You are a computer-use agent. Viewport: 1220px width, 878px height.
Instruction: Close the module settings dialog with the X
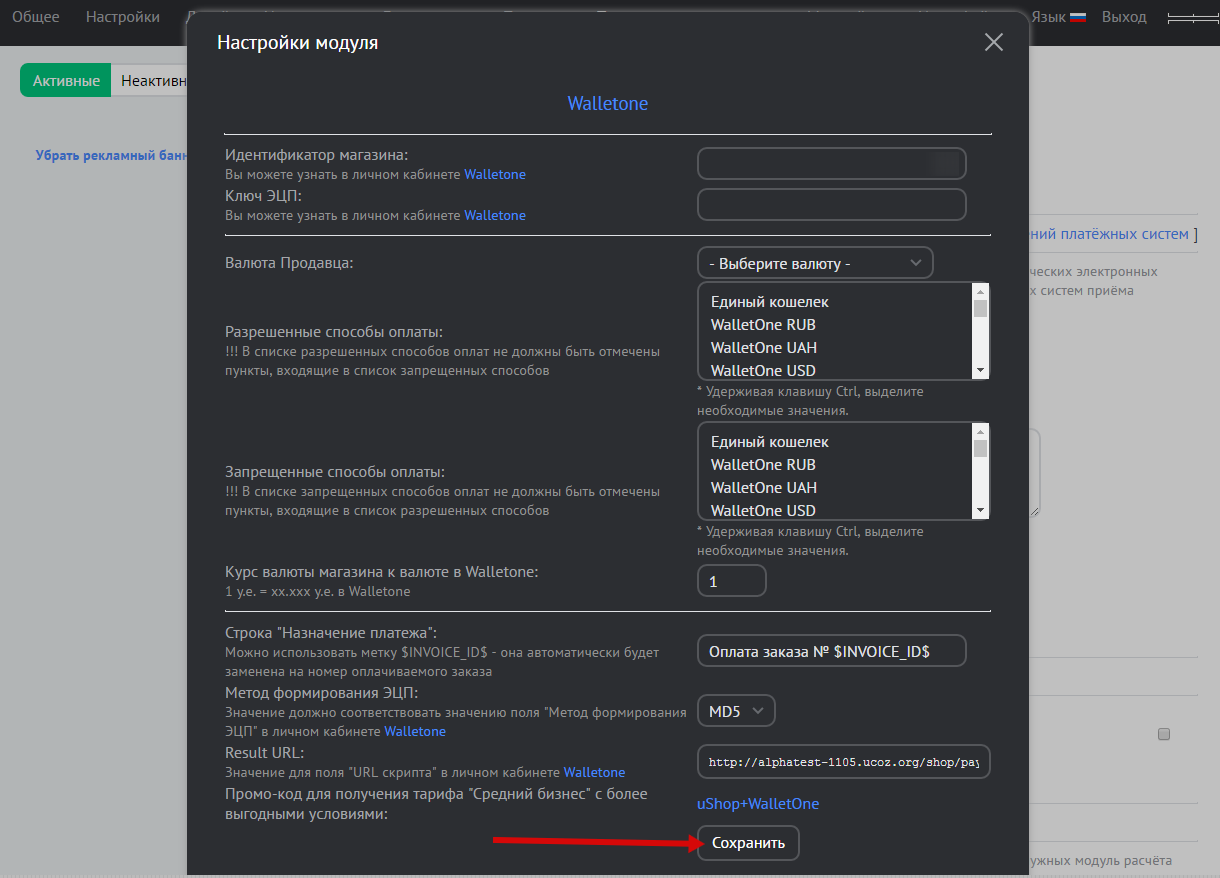993,42
